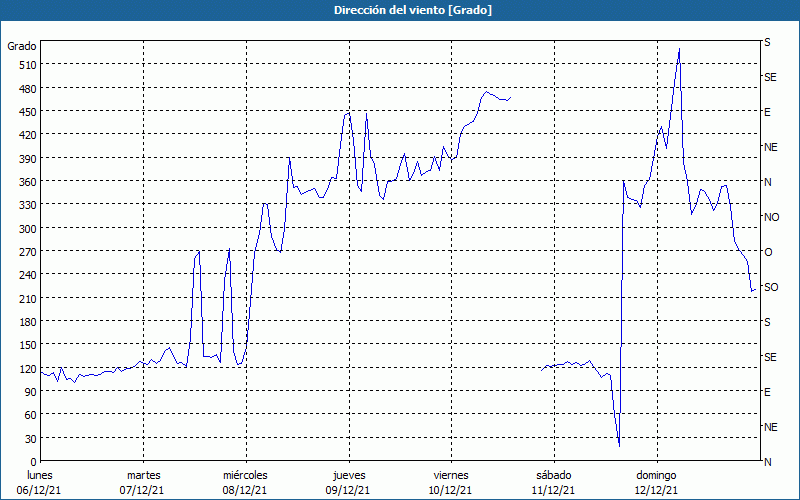Click the 'lunes' day label
Image resolution: width=800 pixels, height=500 pixels.
click(40, 475)
